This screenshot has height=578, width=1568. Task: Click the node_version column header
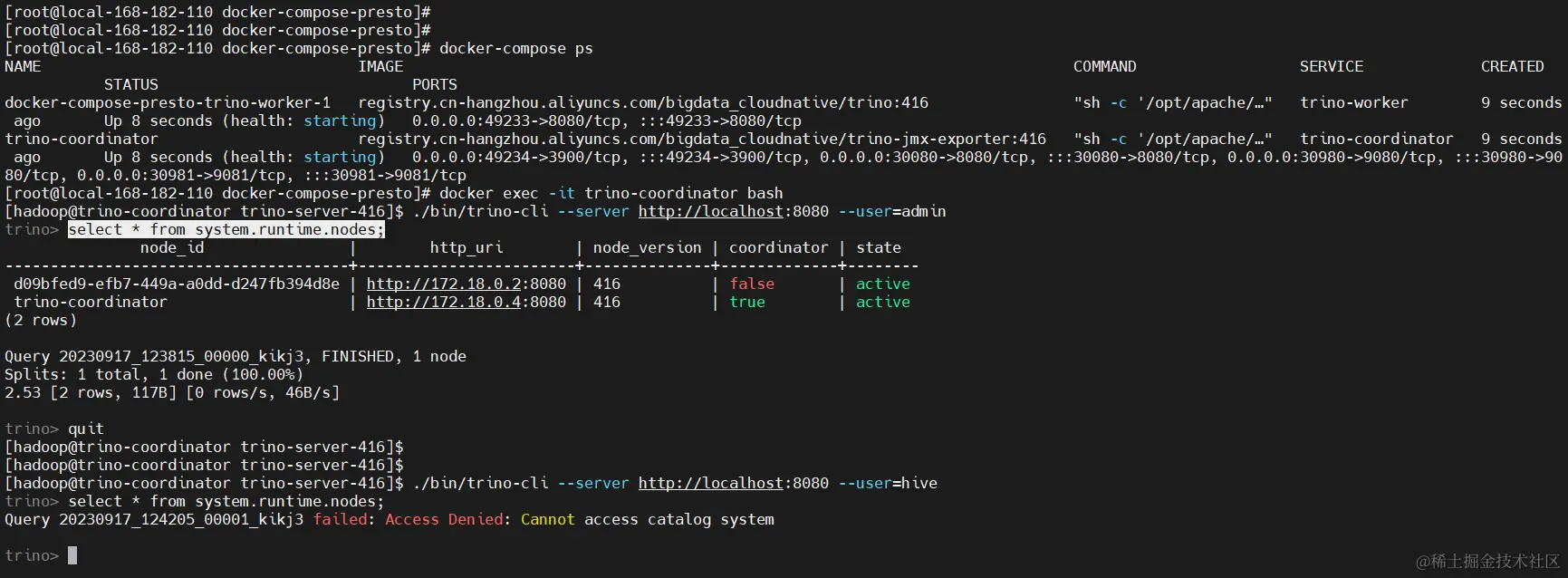(648, 247)
